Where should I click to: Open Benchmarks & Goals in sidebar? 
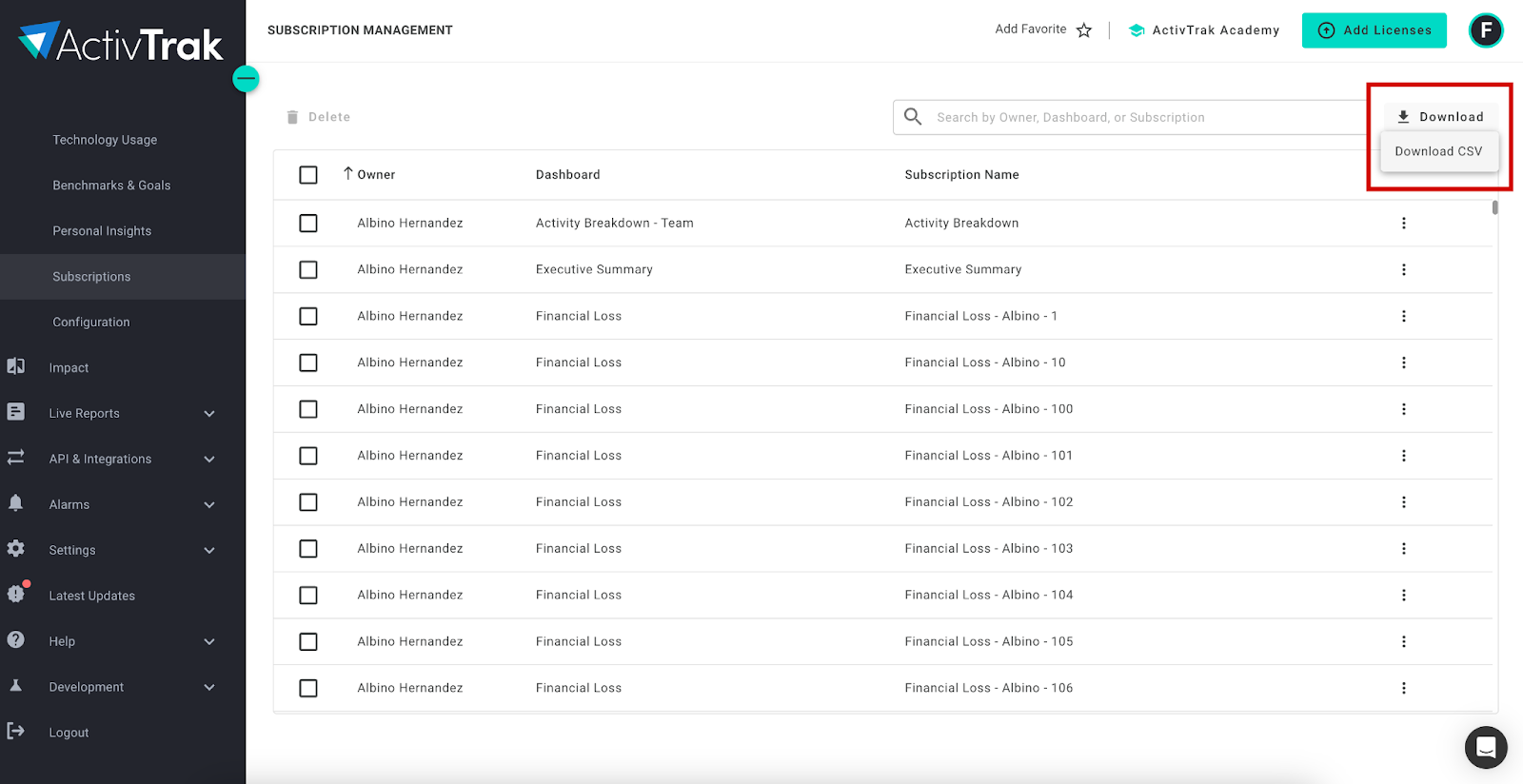click(x=111, y=186)
